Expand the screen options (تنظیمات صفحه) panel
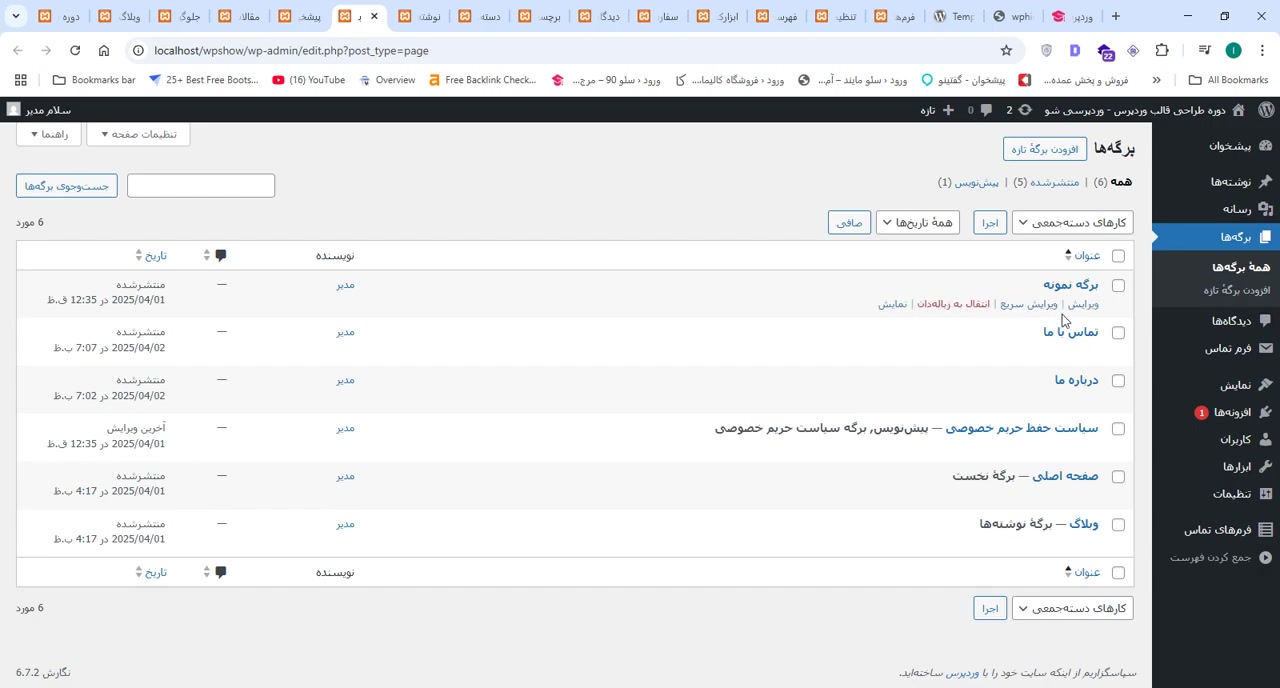 click(x=138, y=134)
